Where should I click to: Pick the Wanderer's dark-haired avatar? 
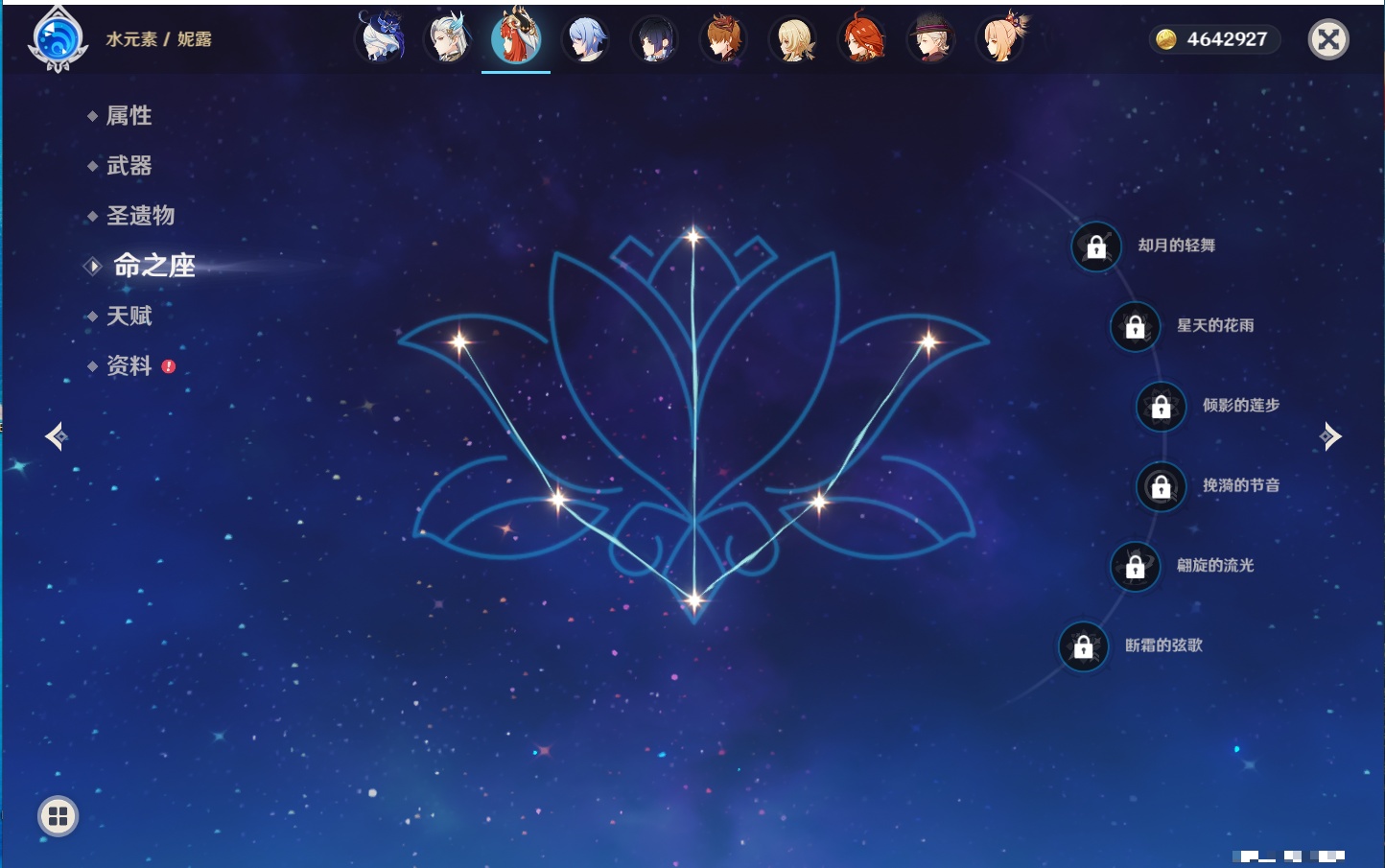[655, 39]
